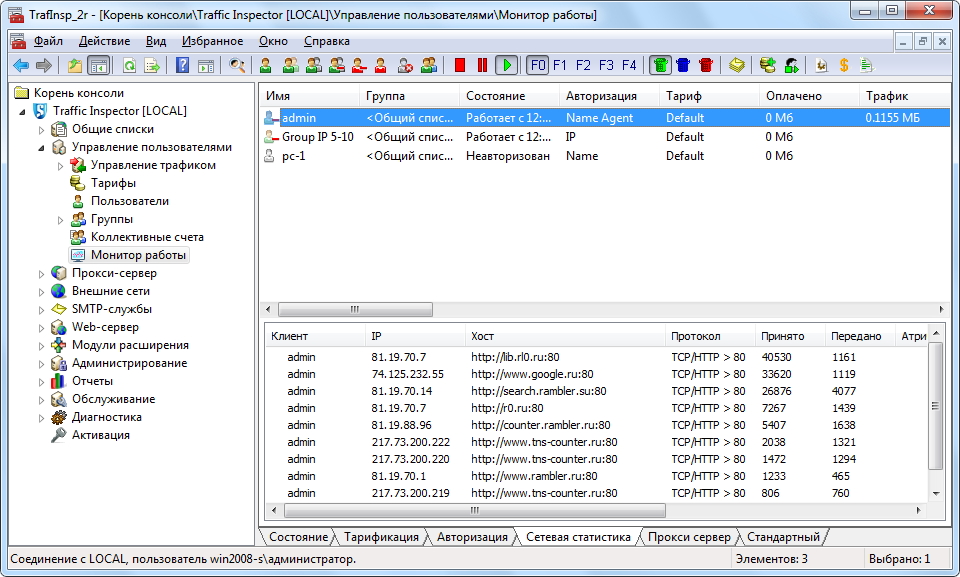
Task: Toggle the F1 filter button
Action: click(560, 65)
